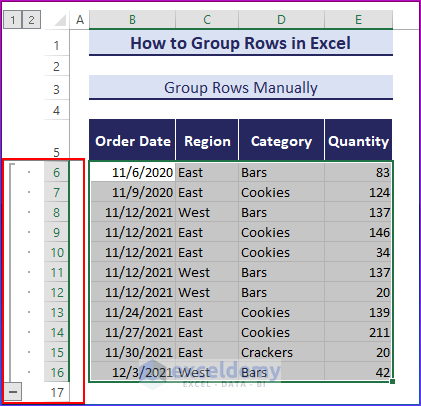
Task: Select row 12 header
Action: (56, 292)
